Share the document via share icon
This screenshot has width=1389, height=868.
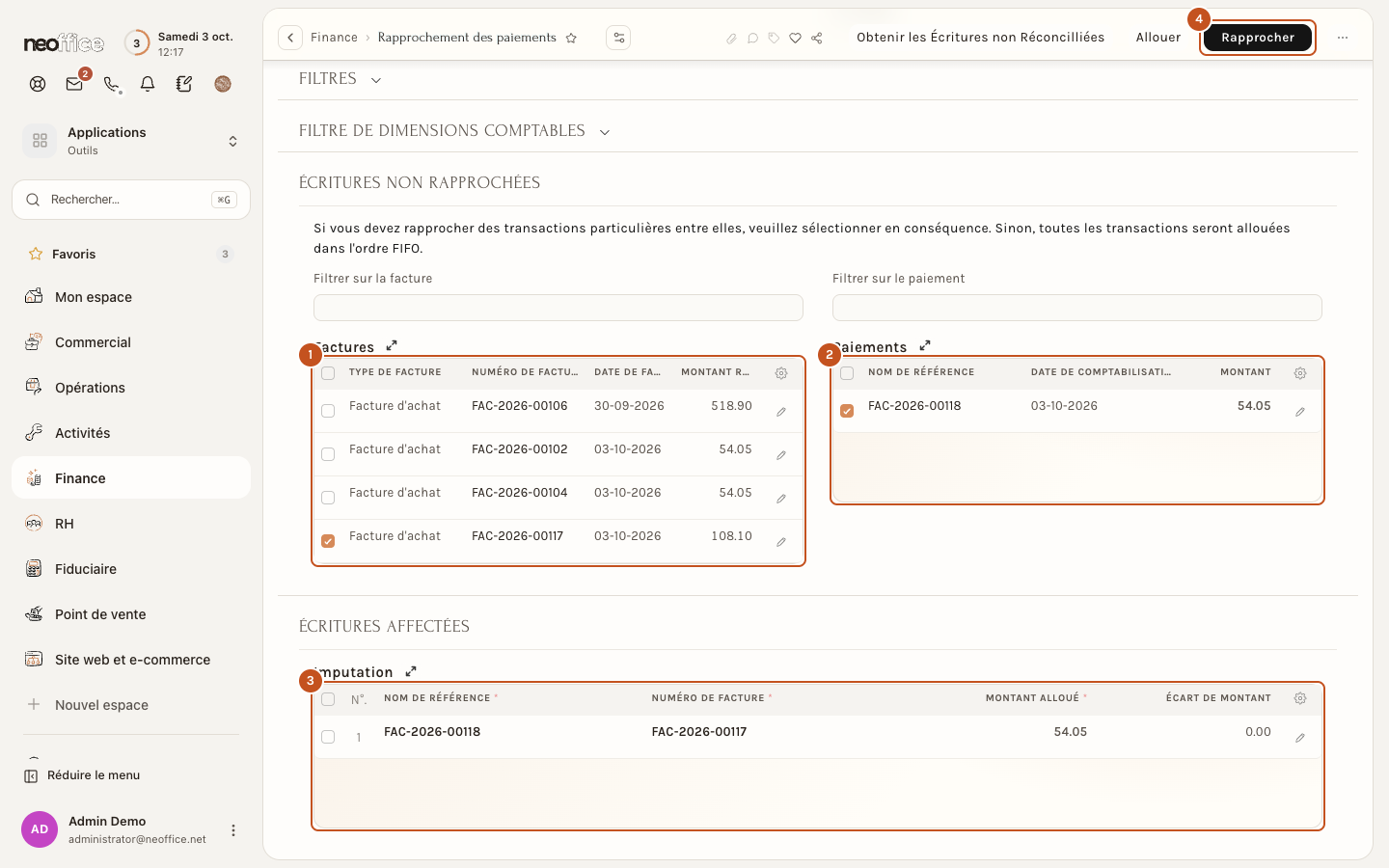click(x=817, y=39)
